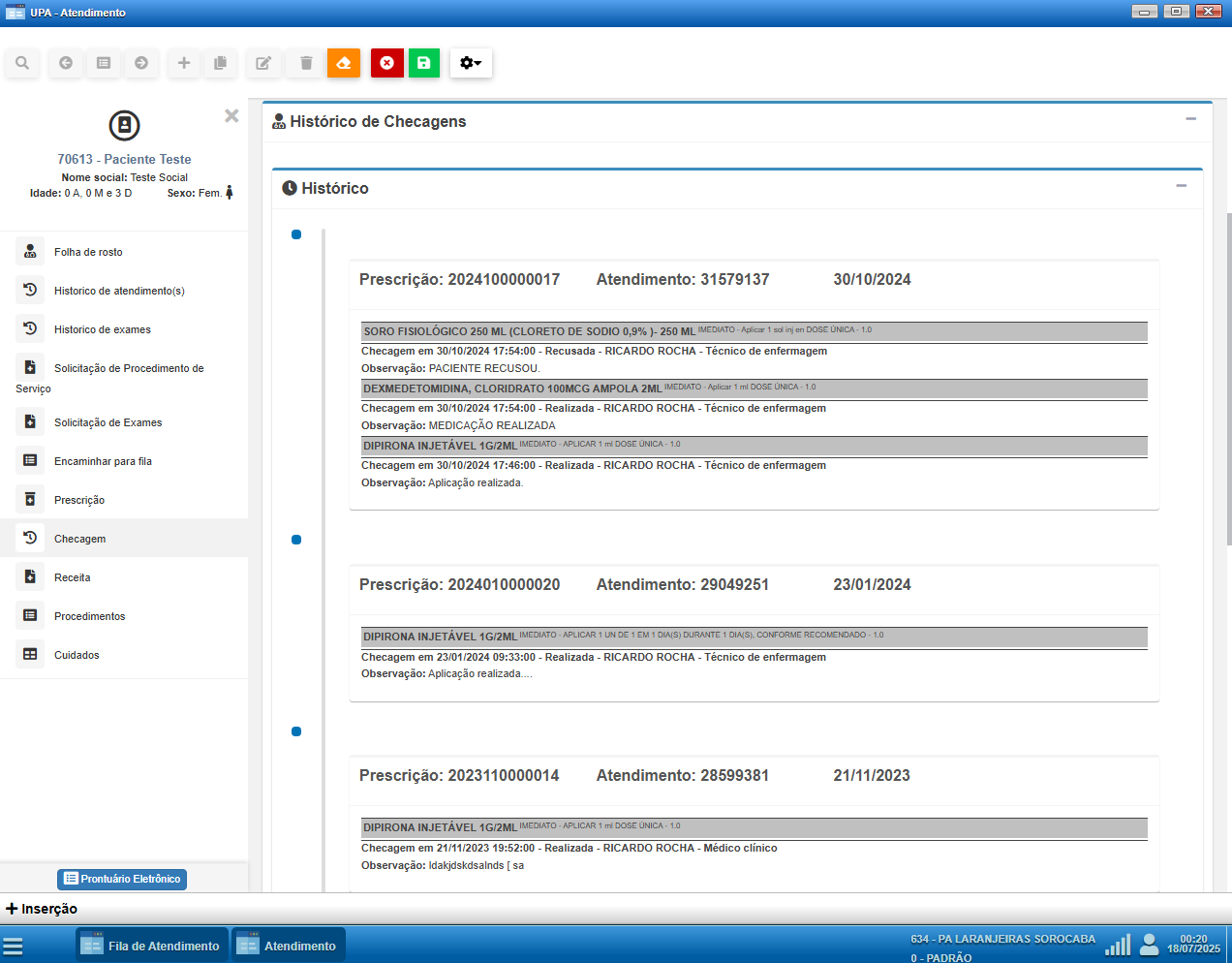This screenshot has height=963, width=1232.
Task: Collapse the Histórico section
Action: point(1181,186)
